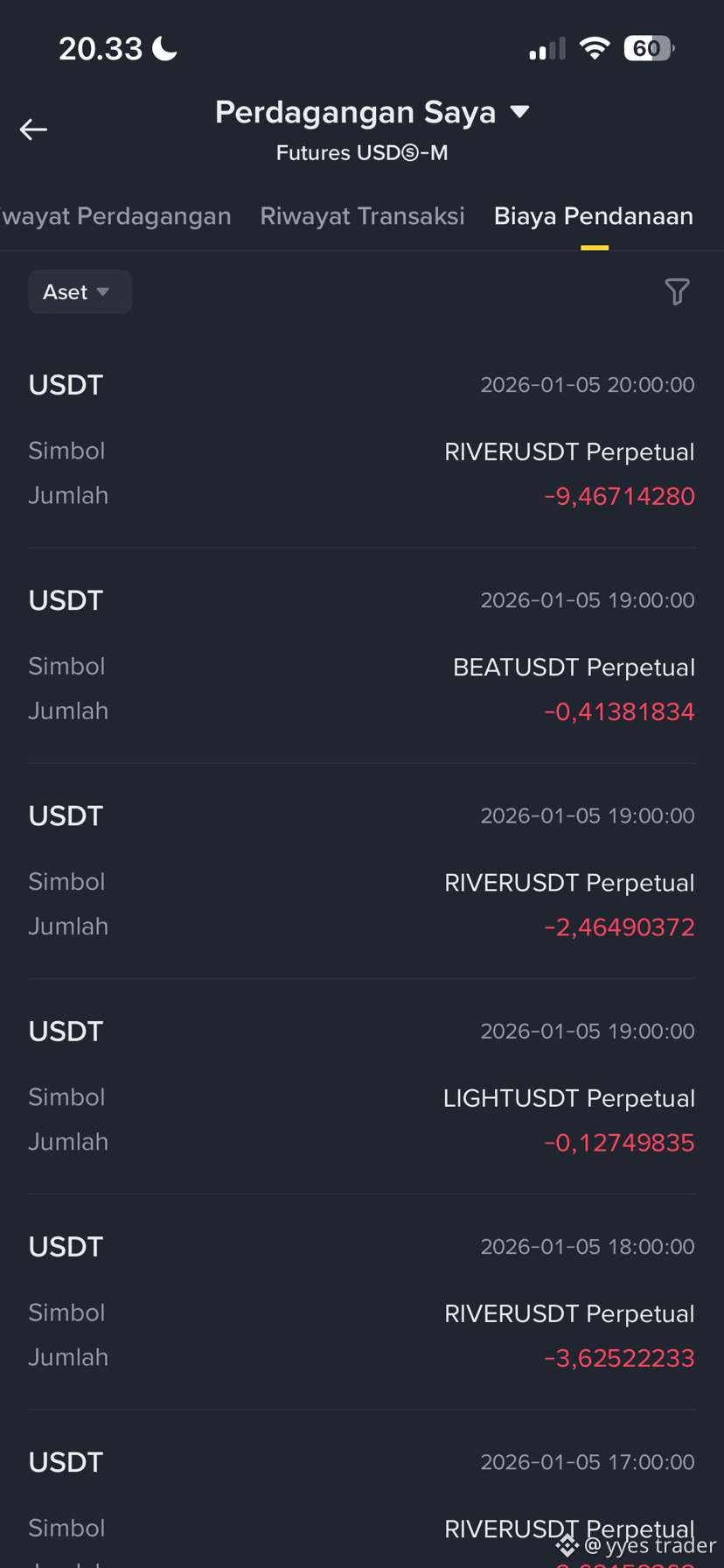724x1568 pixels.
Task: Tap the back arrow icon
Action: (33, 129)
